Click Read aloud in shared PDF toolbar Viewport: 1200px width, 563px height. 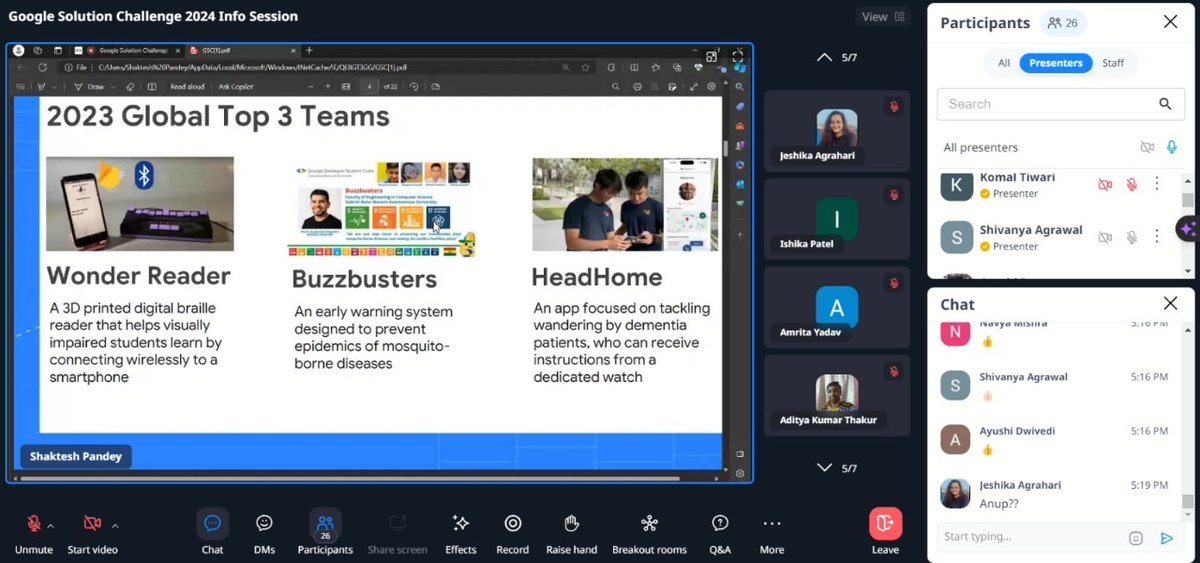[187, 87]
